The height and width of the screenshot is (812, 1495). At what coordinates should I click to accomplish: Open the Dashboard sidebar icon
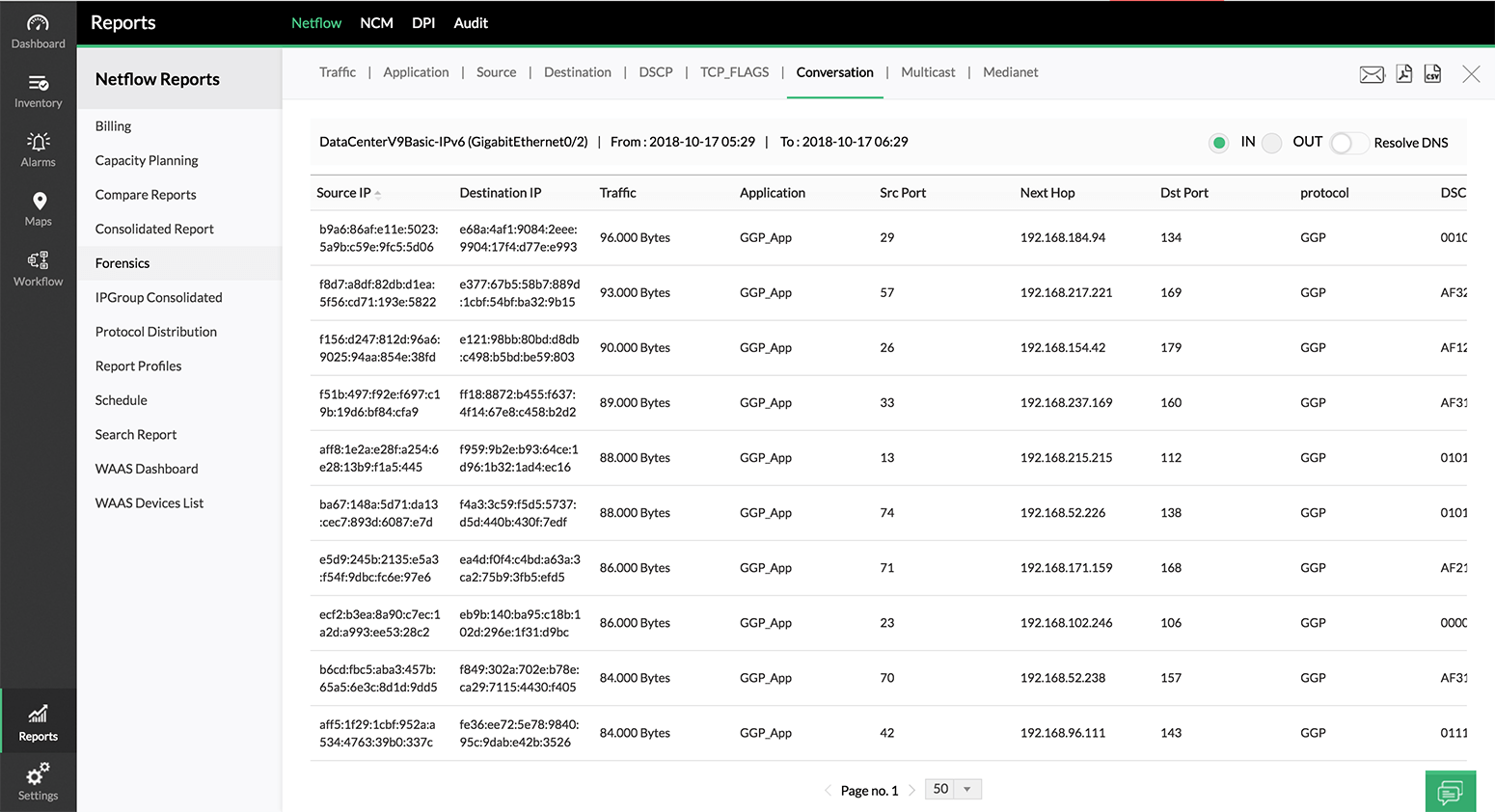coord(38,23)
